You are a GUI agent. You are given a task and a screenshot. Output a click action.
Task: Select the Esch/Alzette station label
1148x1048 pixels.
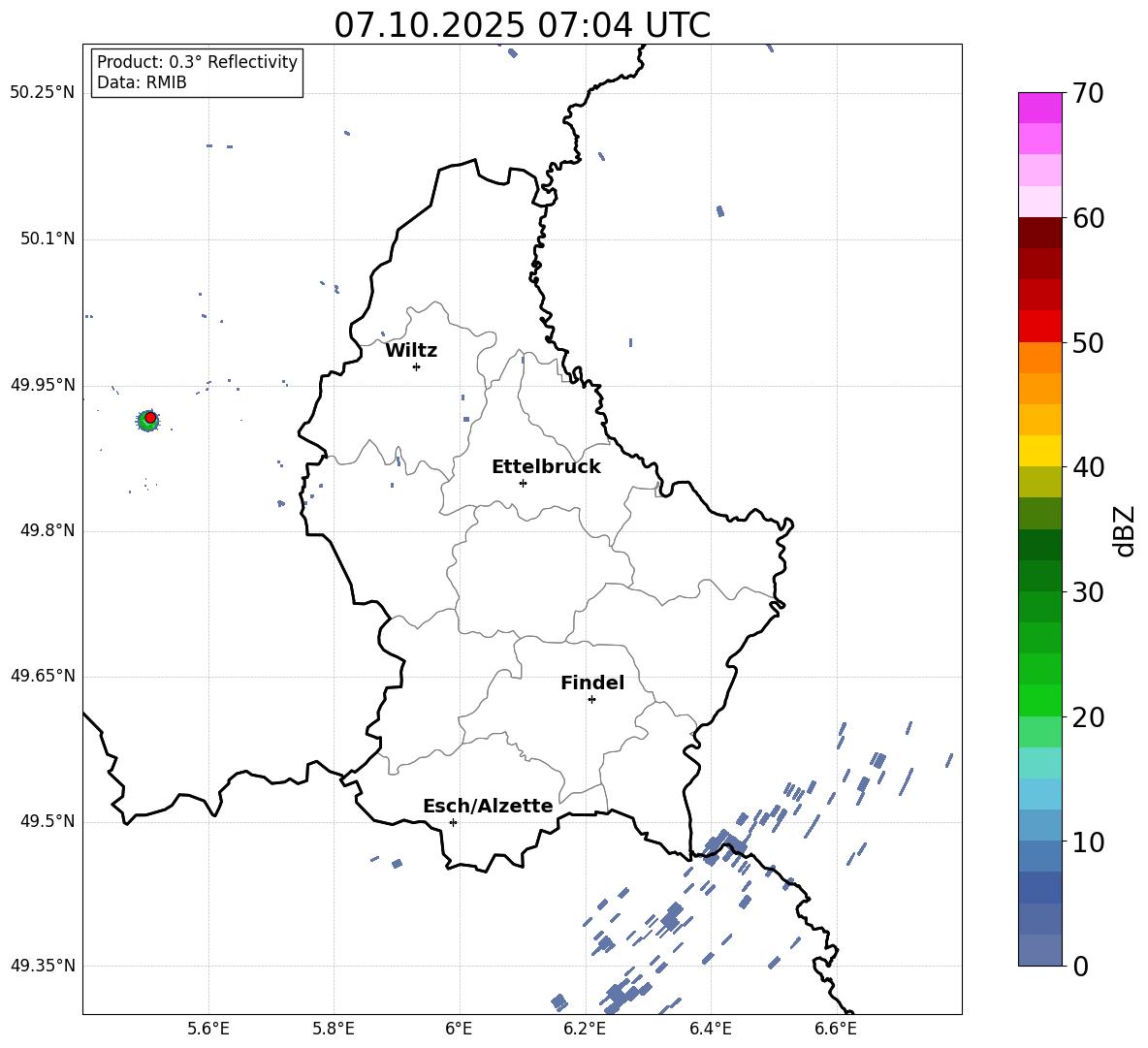point(489,807)
